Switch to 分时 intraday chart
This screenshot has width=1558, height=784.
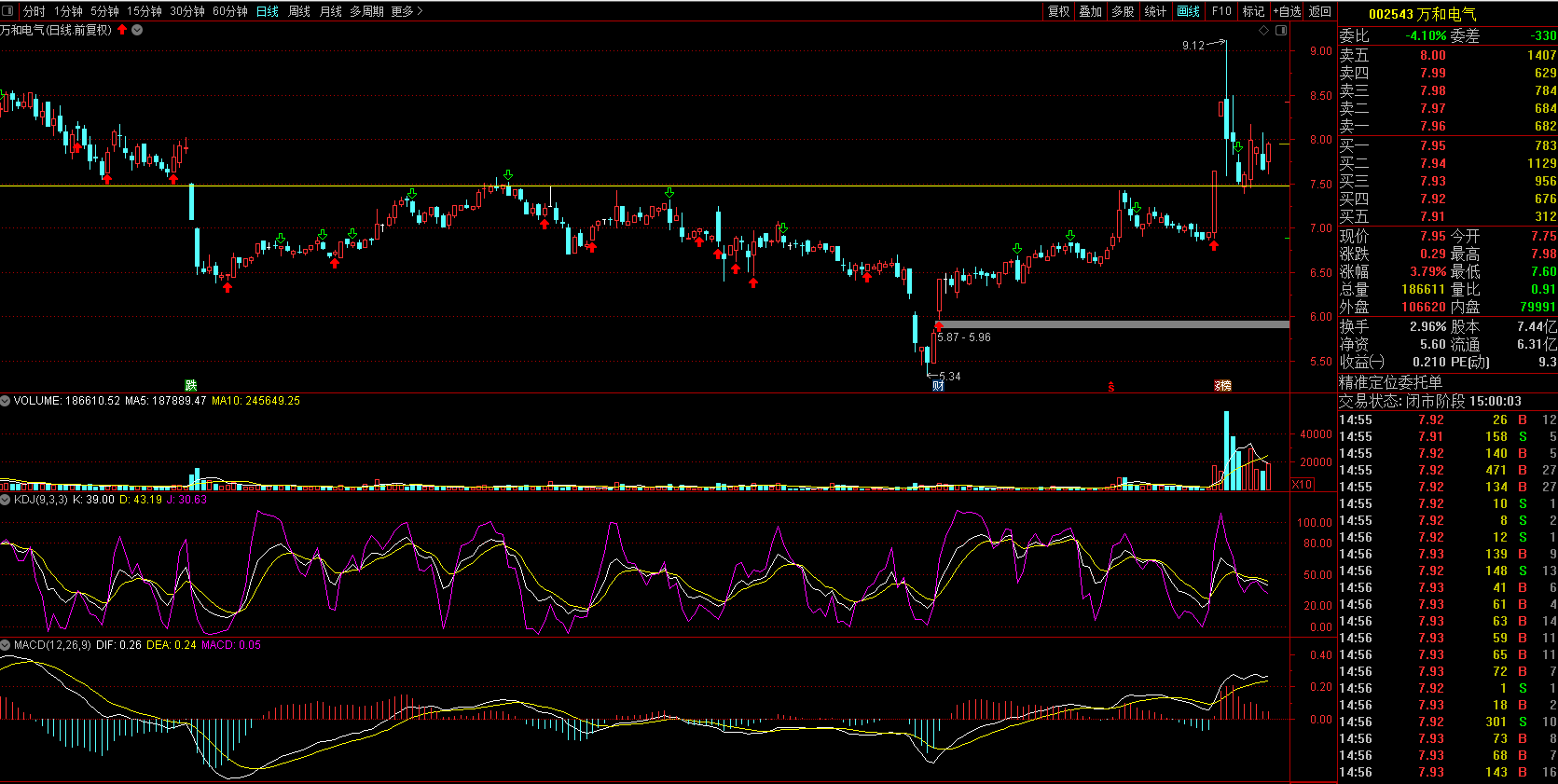34,11
